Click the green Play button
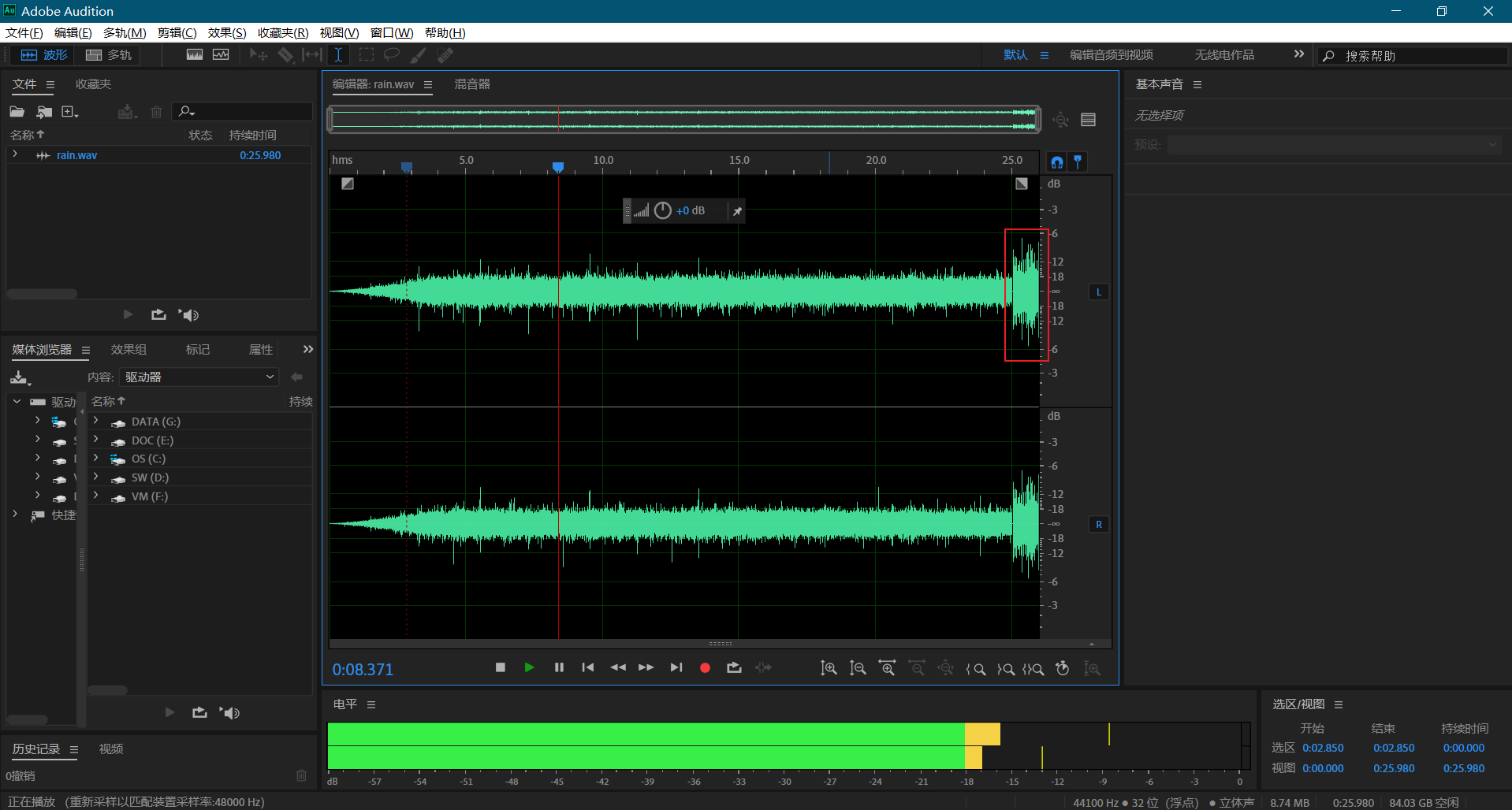This screenshot has height=810, width=1512. point(529,667)
